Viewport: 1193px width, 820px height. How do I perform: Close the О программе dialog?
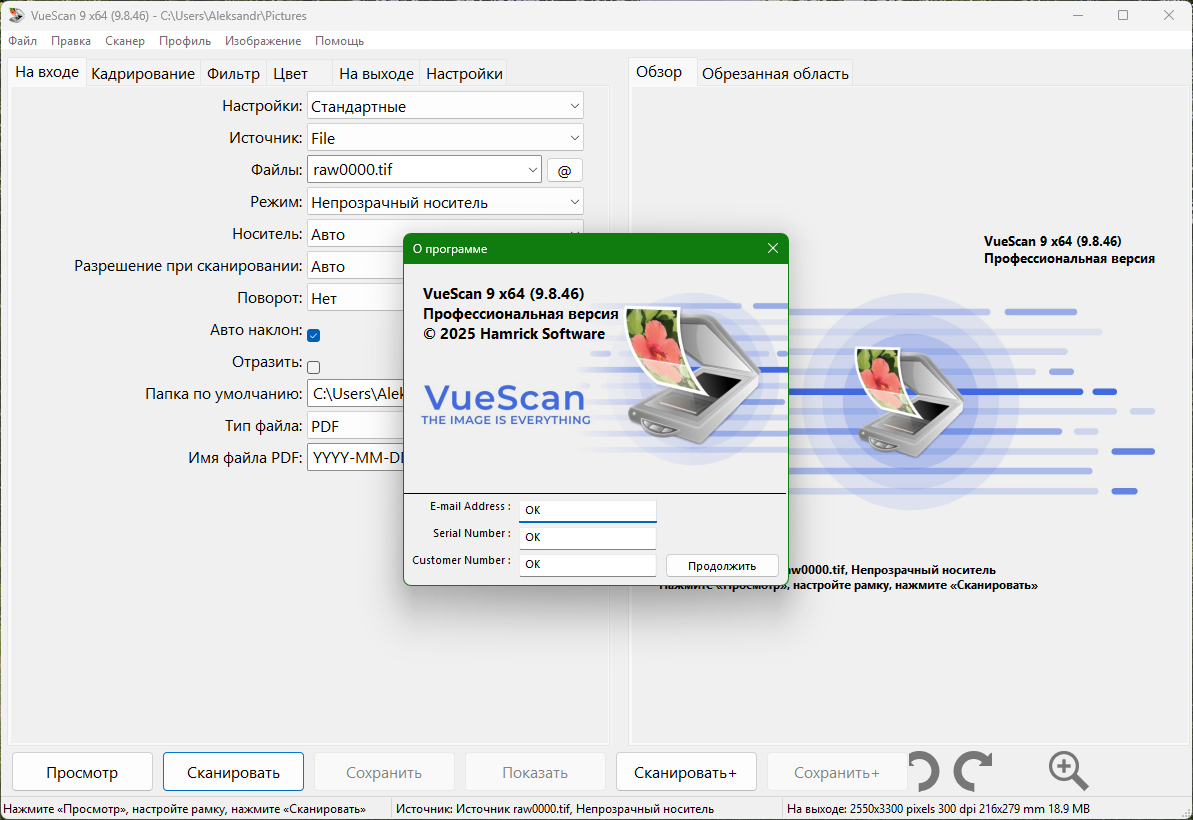(773, 249)
